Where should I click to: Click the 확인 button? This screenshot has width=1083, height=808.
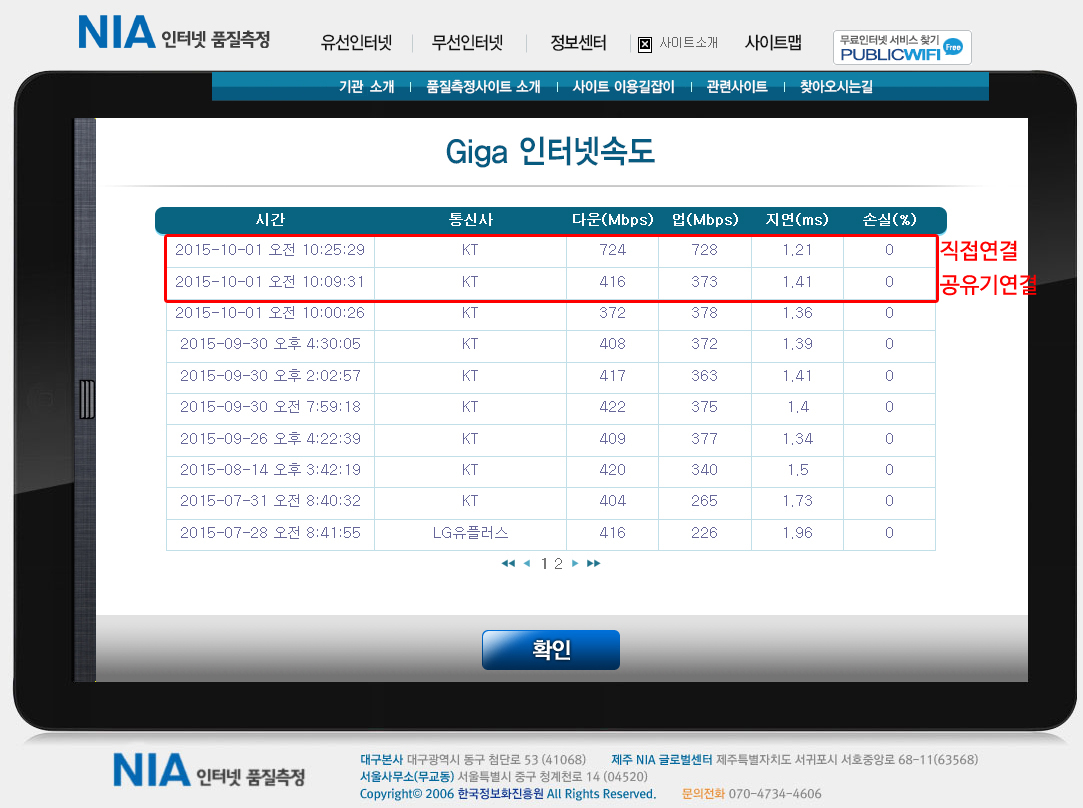(x=550, y=650)
